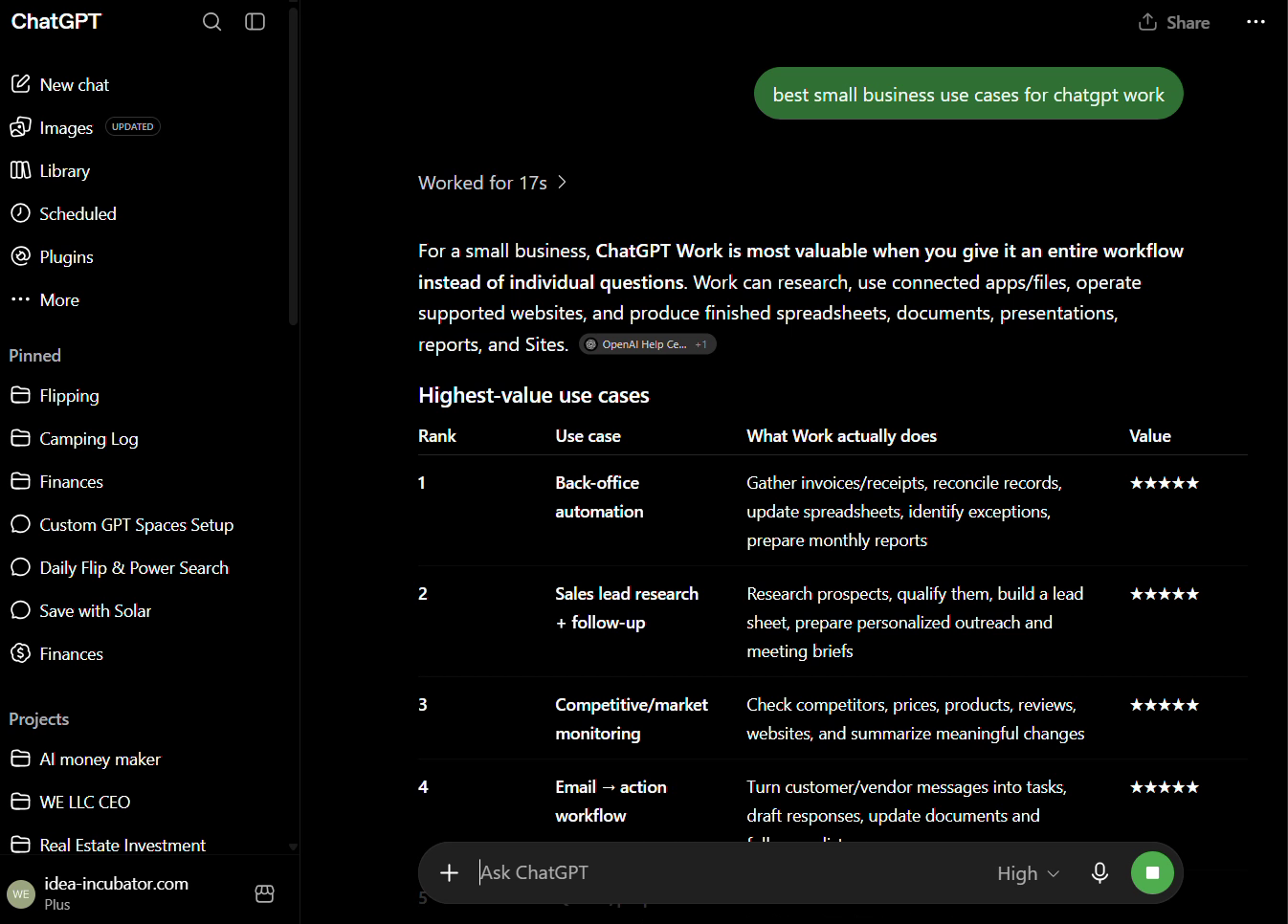Screen dimensions: 1288x924
Task: Open Scheduled tasks
Action: pyautogui.click(x=63, y=213)
